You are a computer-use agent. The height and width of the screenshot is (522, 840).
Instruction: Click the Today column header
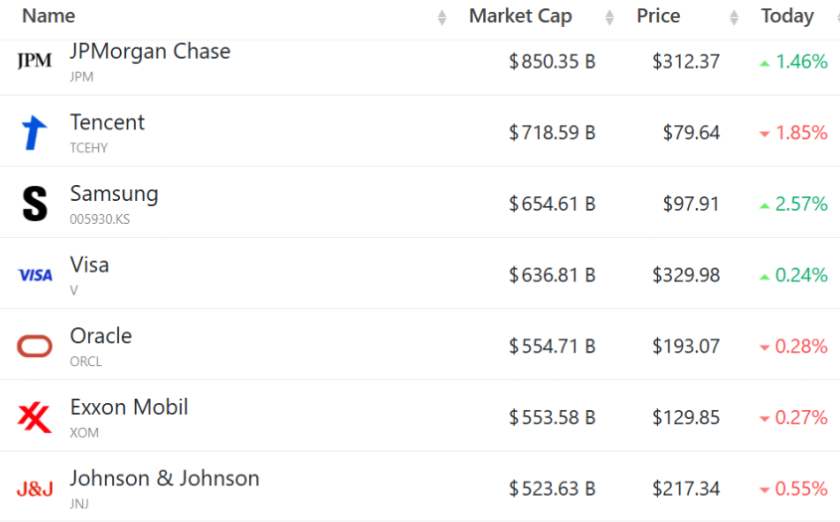point(787,16)
